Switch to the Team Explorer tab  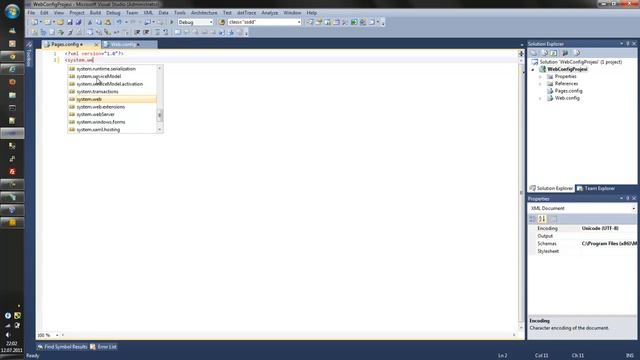(x=596, y=188)
